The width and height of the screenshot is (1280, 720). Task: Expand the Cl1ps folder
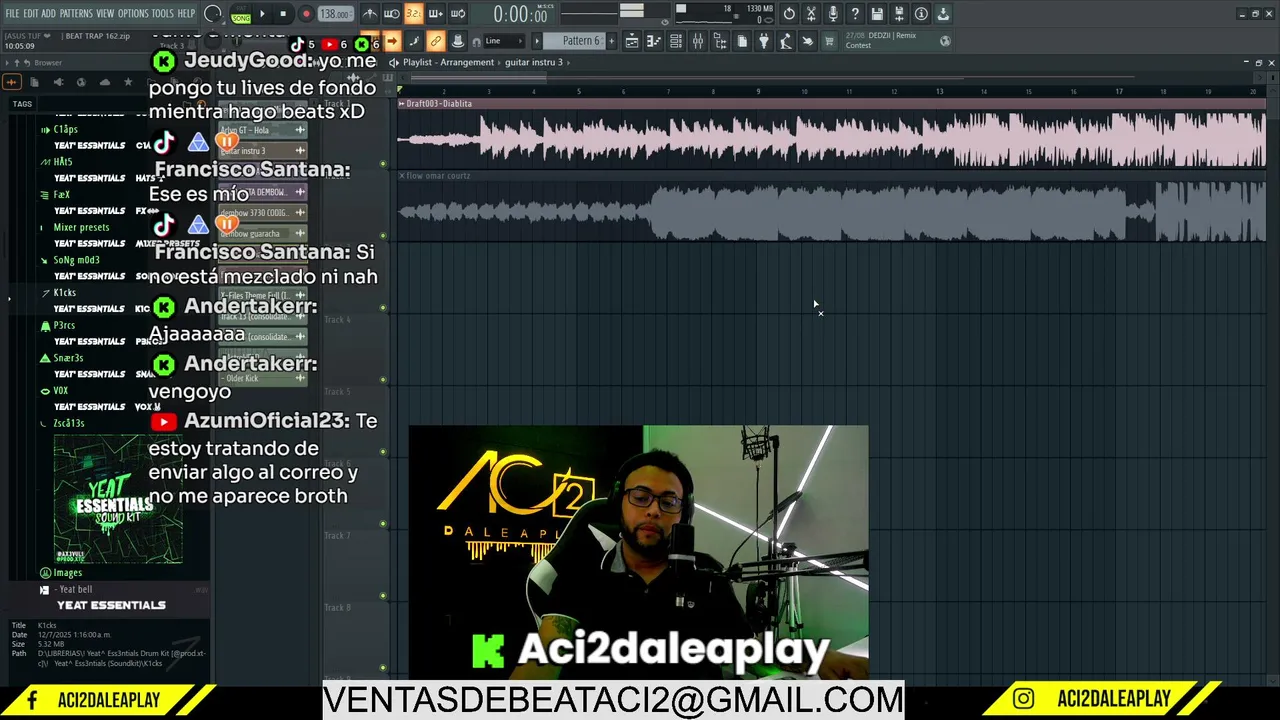[x=65, y=129]
